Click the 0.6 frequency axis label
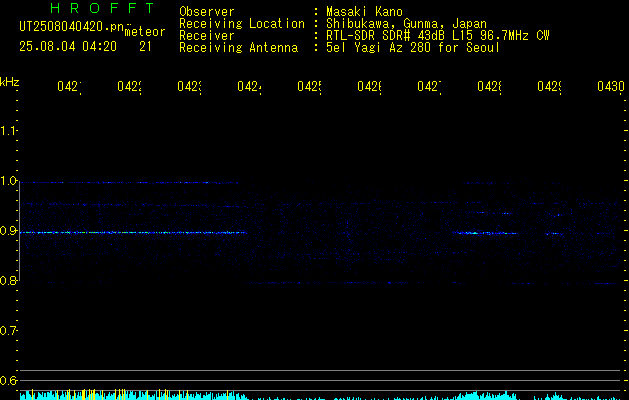 click(8, 380)
